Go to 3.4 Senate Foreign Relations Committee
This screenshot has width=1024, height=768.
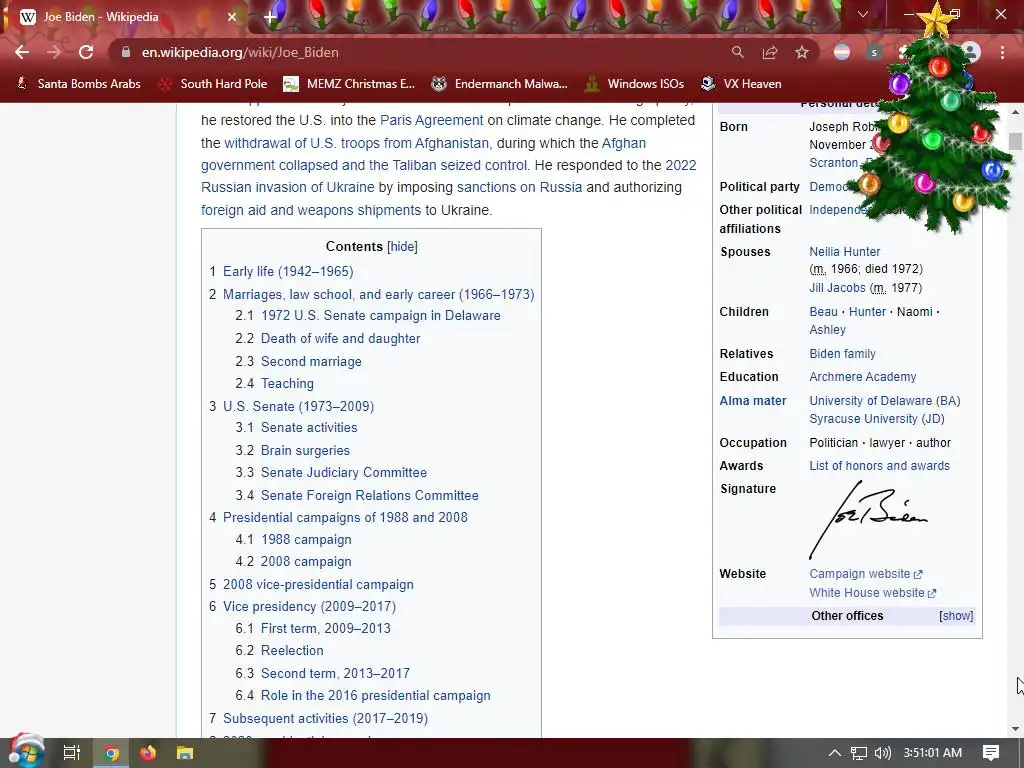pyautogui.click(x=370, y=495)
